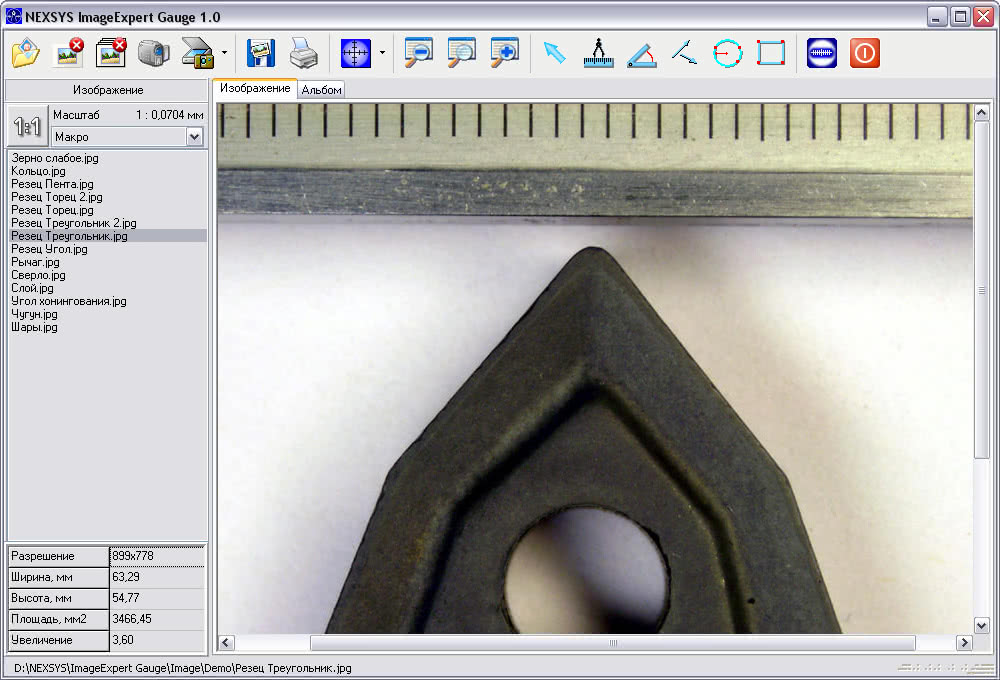
Task: Toggle the 1:1 scale button
Action: (x=27, y=126)
